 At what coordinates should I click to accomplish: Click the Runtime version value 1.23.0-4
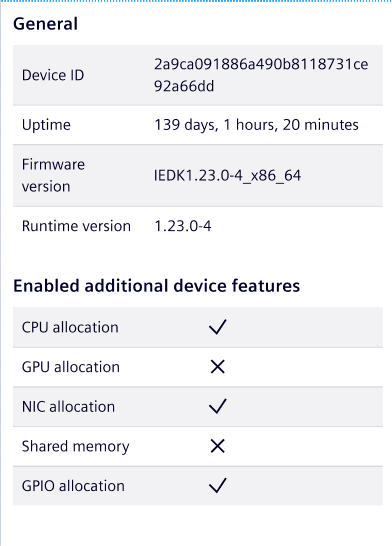[x=182, y=226]
